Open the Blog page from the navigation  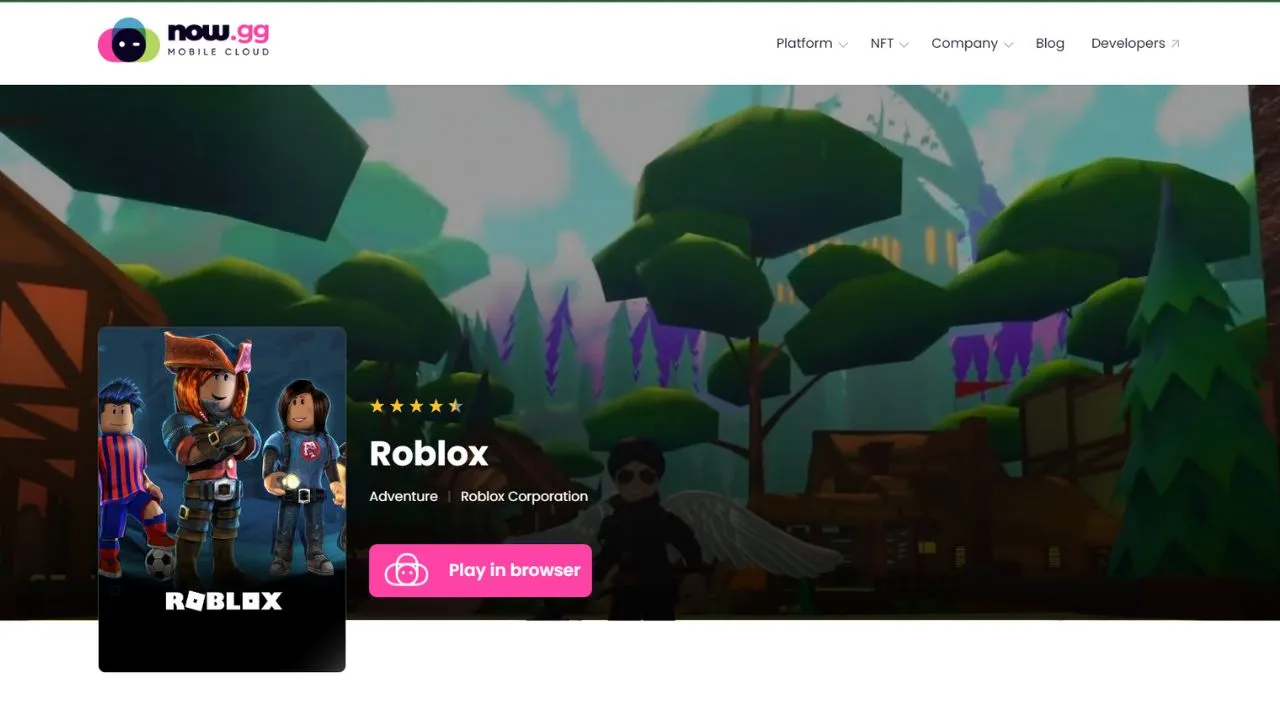[1050, 43]
